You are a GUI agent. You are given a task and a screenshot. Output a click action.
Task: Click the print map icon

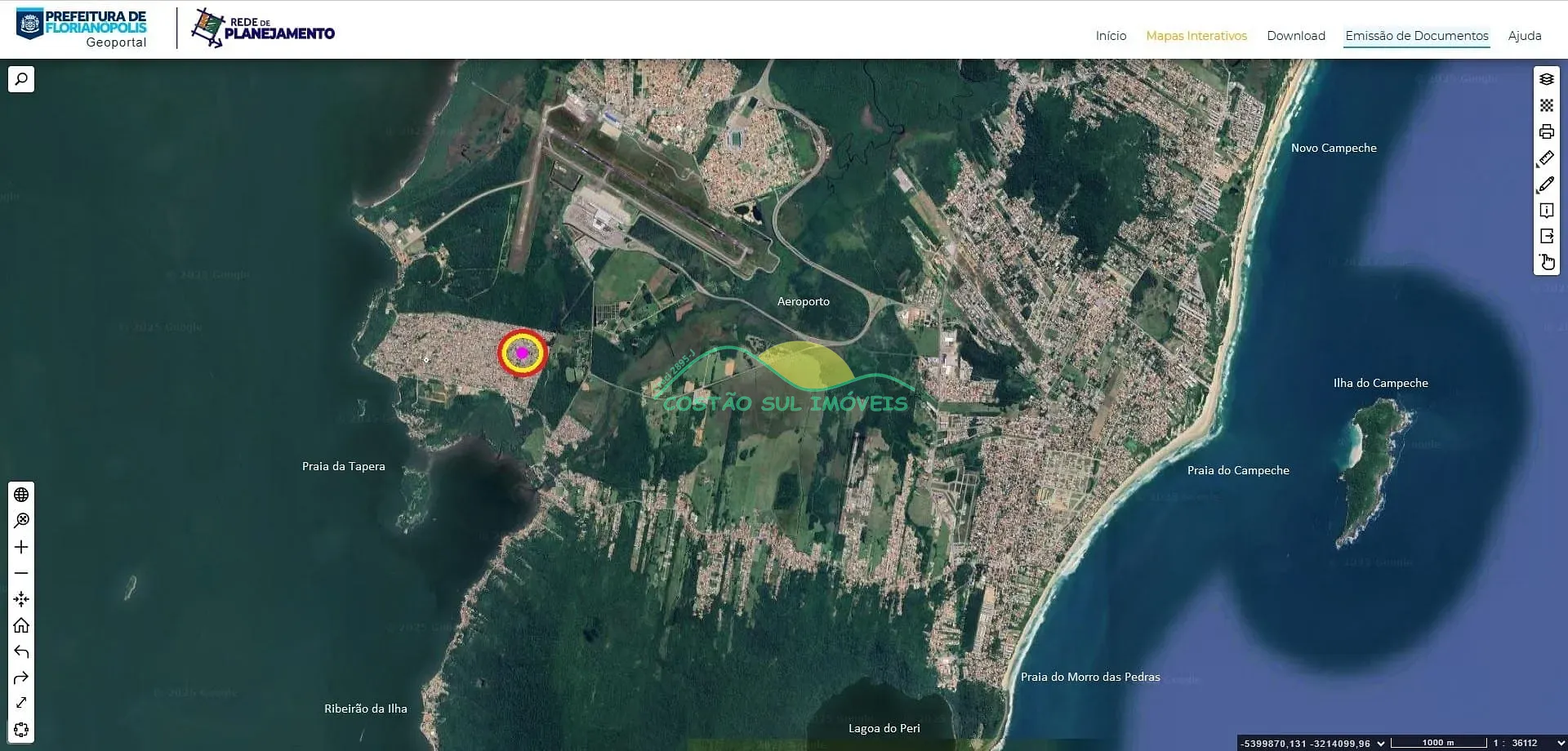pyautogui.click(x=1546, y=131)
